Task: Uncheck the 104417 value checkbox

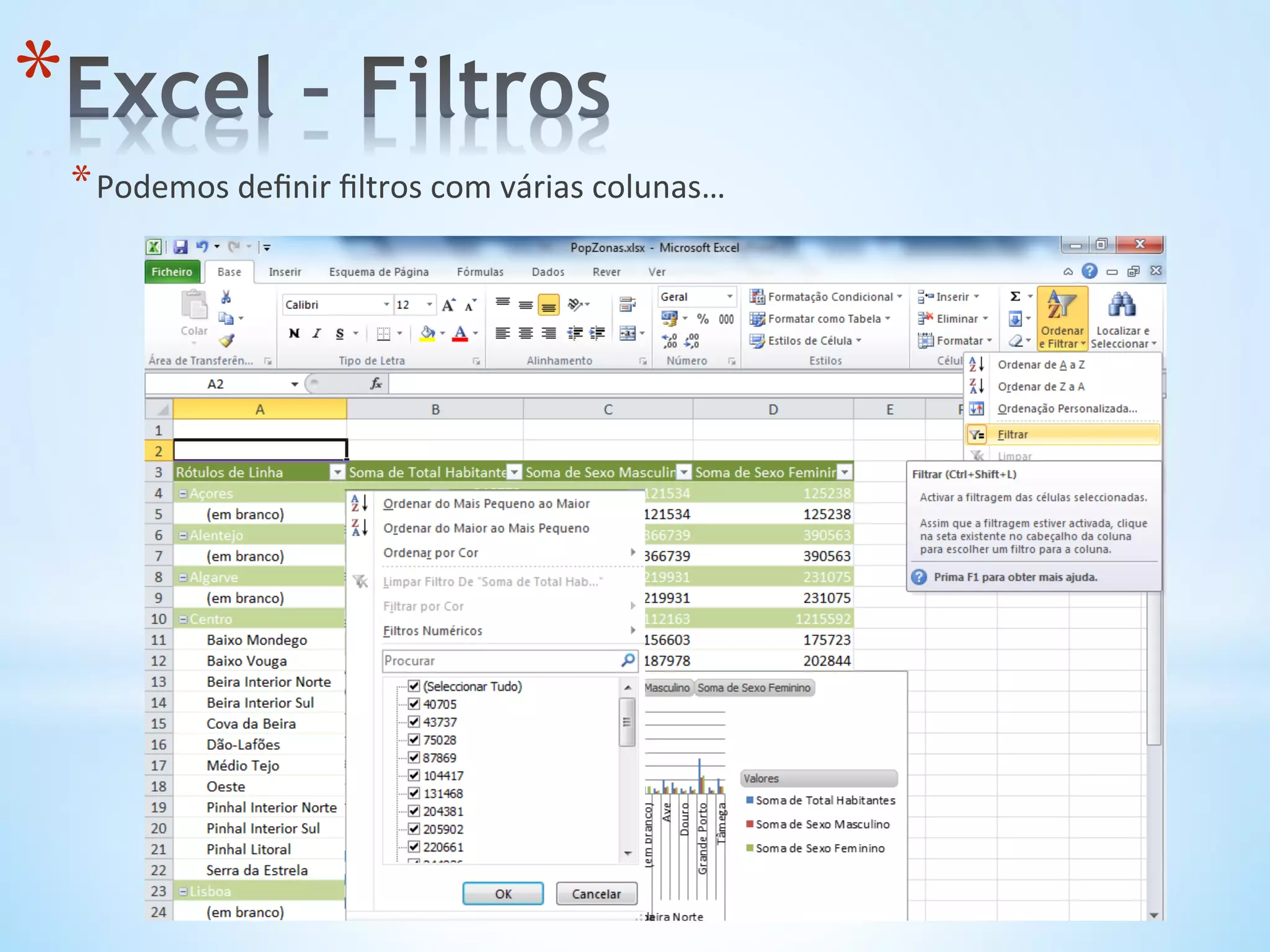Action: pos(414,775)
